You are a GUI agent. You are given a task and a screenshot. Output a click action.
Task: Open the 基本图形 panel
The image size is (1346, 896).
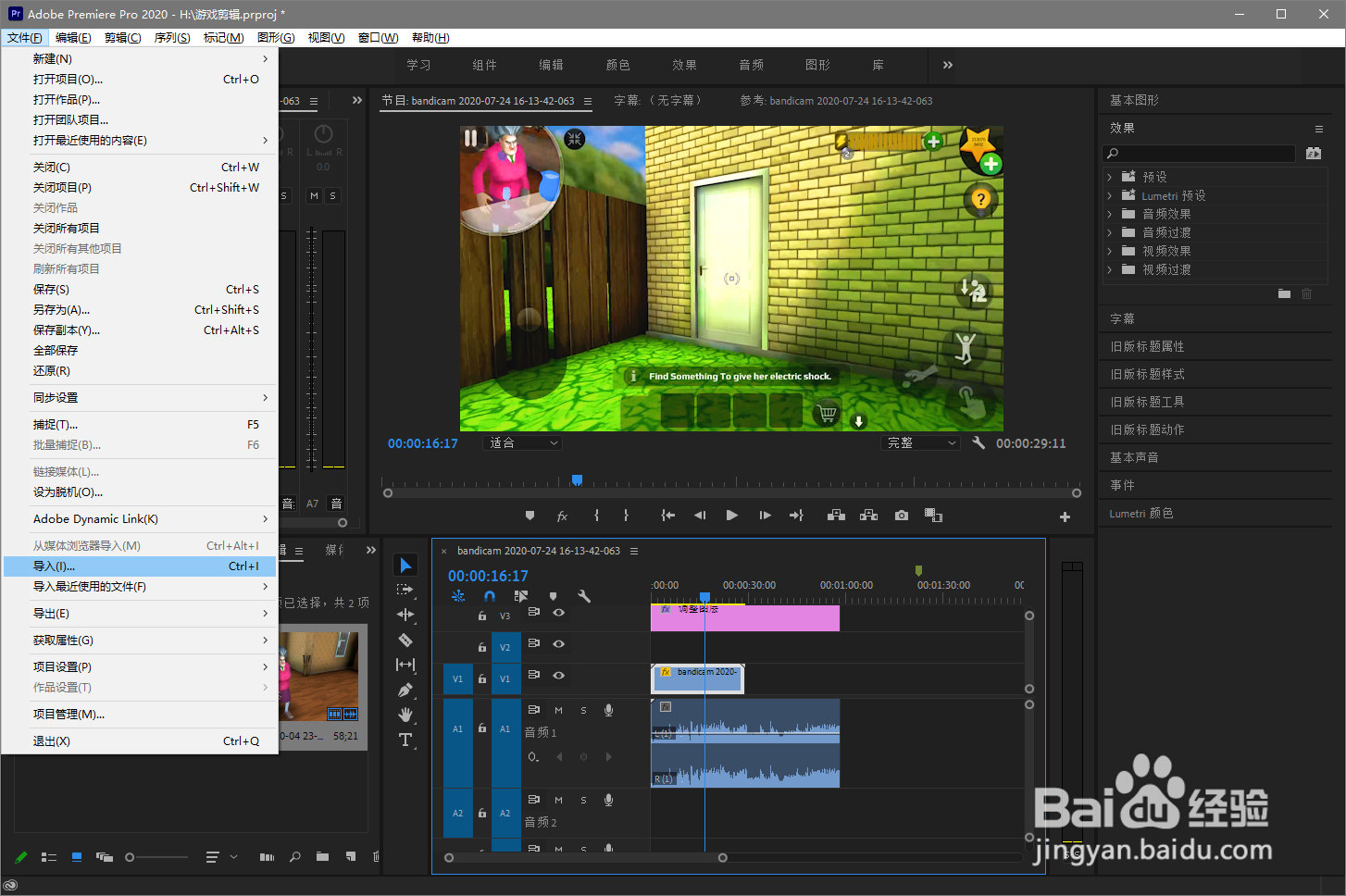tap(1134, 100)
